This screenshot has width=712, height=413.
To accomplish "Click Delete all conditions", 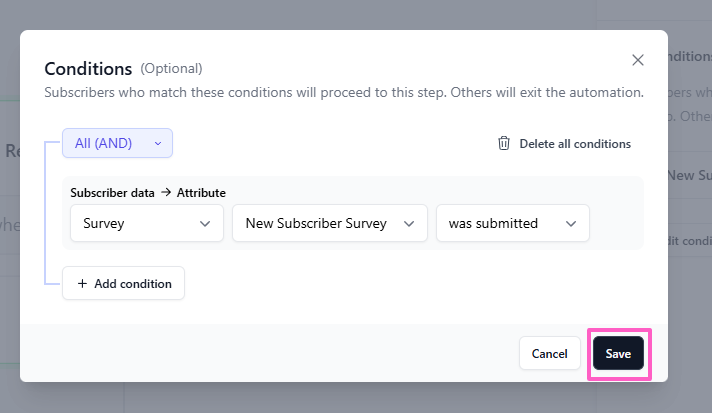I will click(x=574, y=143).
